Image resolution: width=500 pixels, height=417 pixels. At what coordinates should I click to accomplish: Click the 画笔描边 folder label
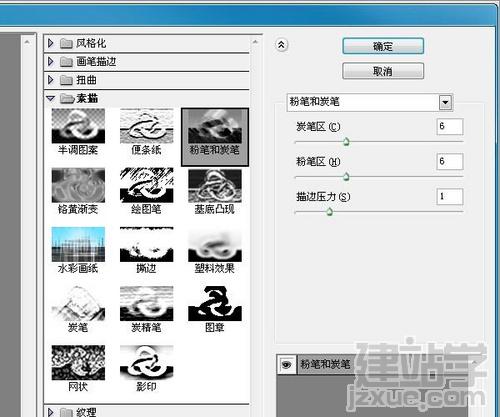click(96, 61)
